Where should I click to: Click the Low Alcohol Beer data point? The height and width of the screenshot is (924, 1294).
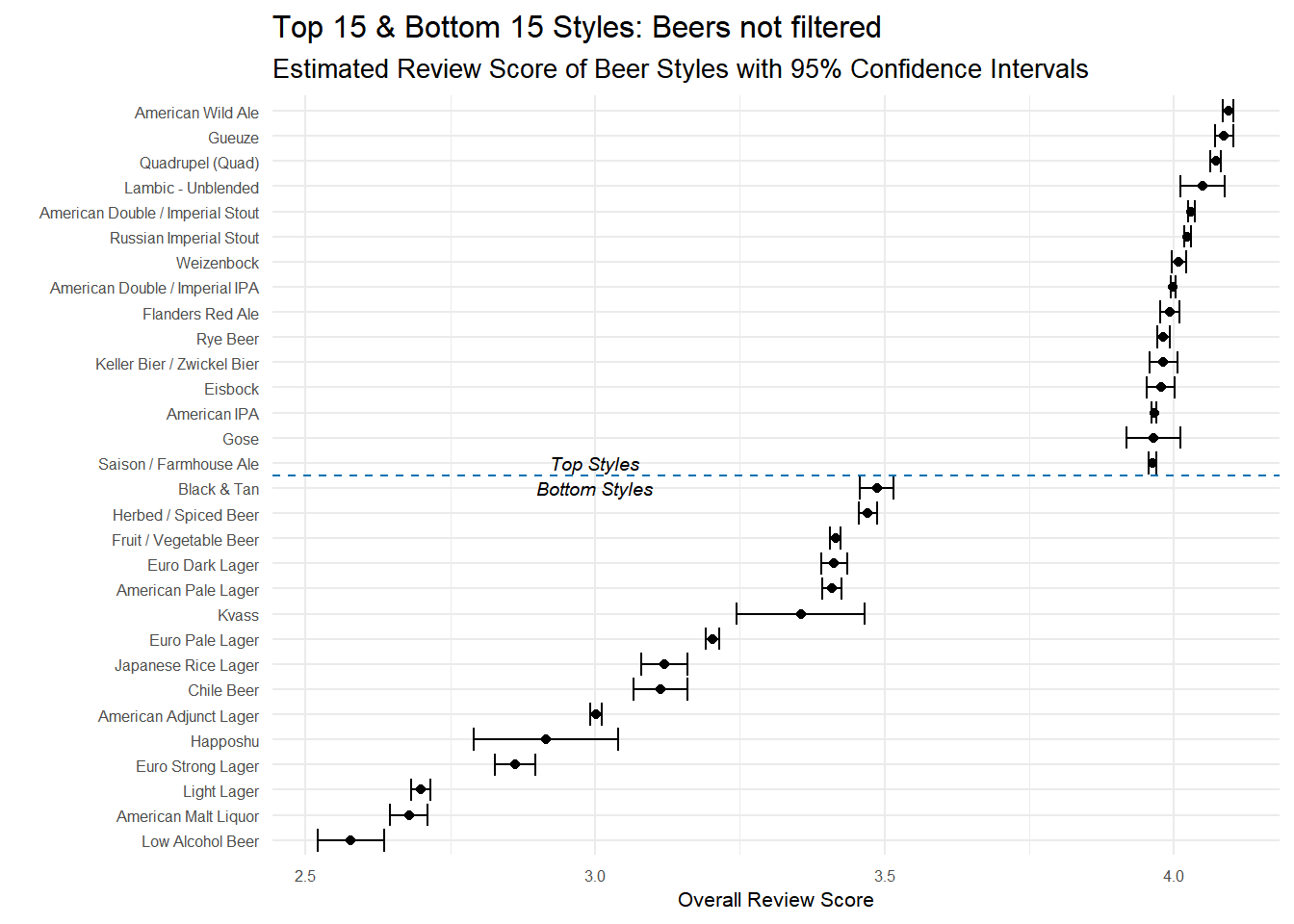tap(350, 840)
